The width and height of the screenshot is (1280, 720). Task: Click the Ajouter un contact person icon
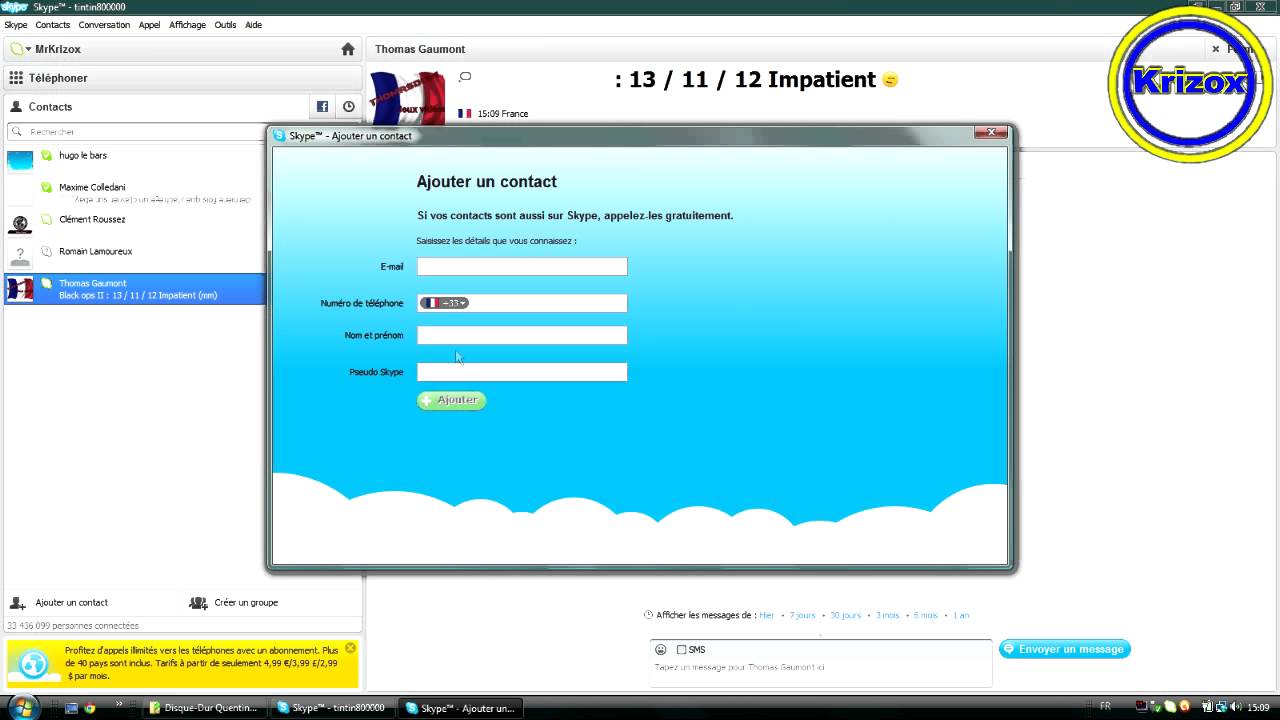point(18,603)
